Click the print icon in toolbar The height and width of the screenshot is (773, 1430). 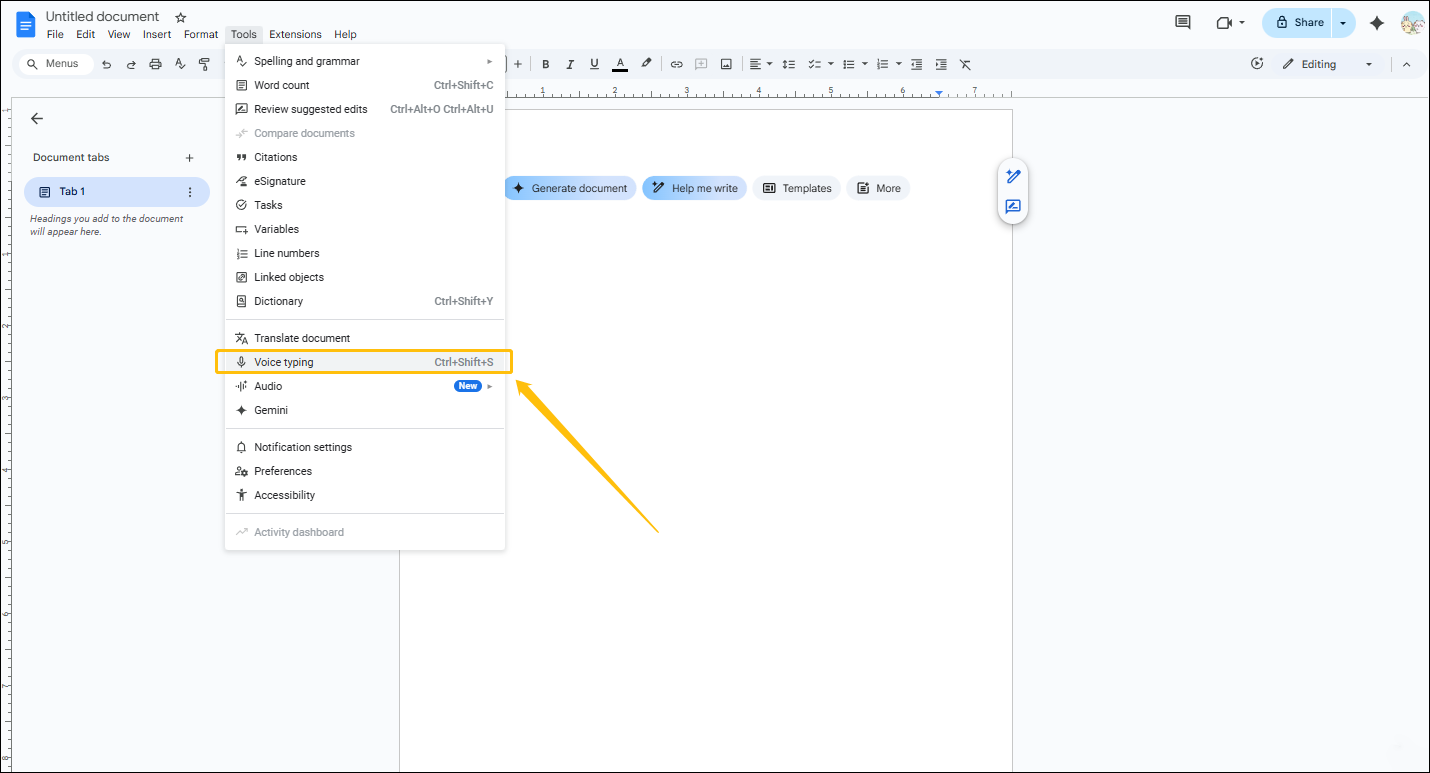tap(155, 64)
